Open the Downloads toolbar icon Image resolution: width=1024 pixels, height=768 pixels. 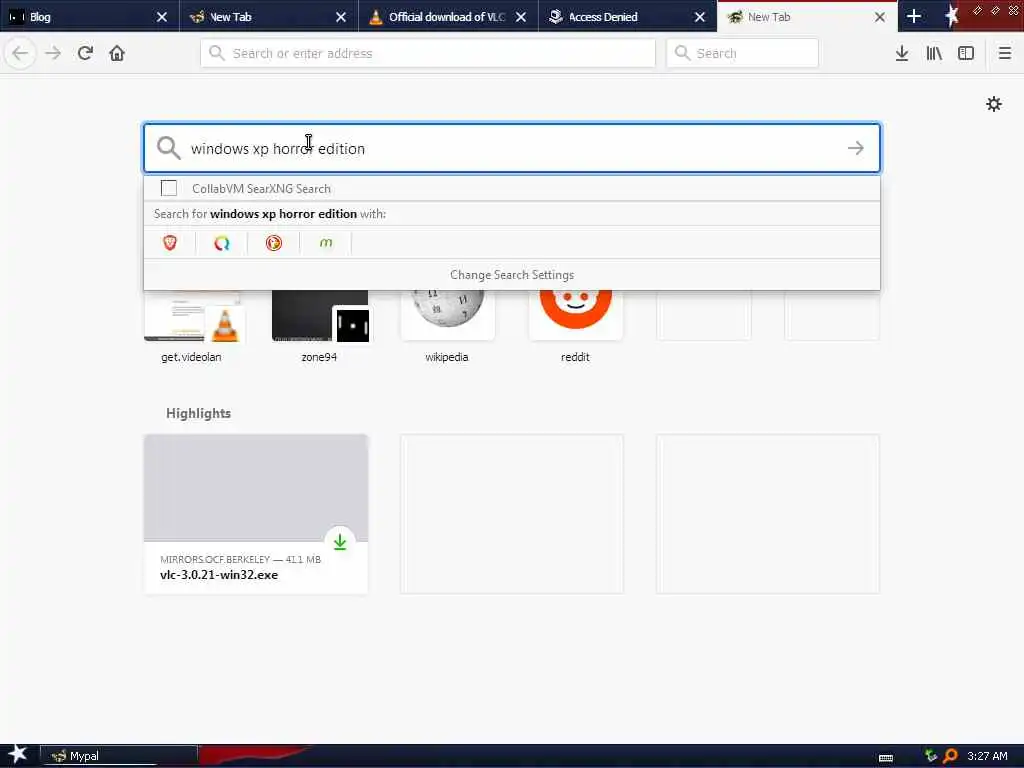pos(902,53)
